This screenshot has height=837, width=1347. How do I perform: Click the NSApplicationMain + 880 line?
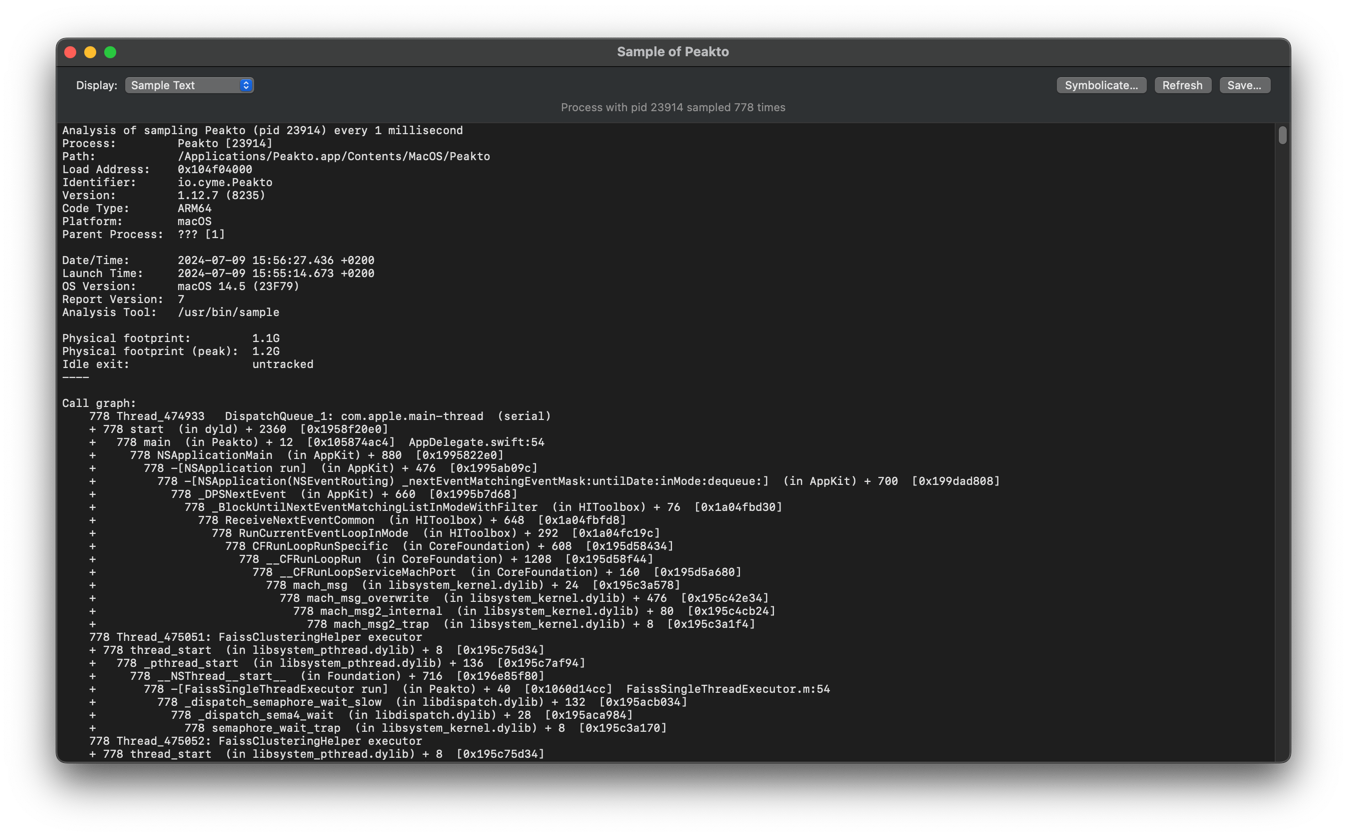296,455
